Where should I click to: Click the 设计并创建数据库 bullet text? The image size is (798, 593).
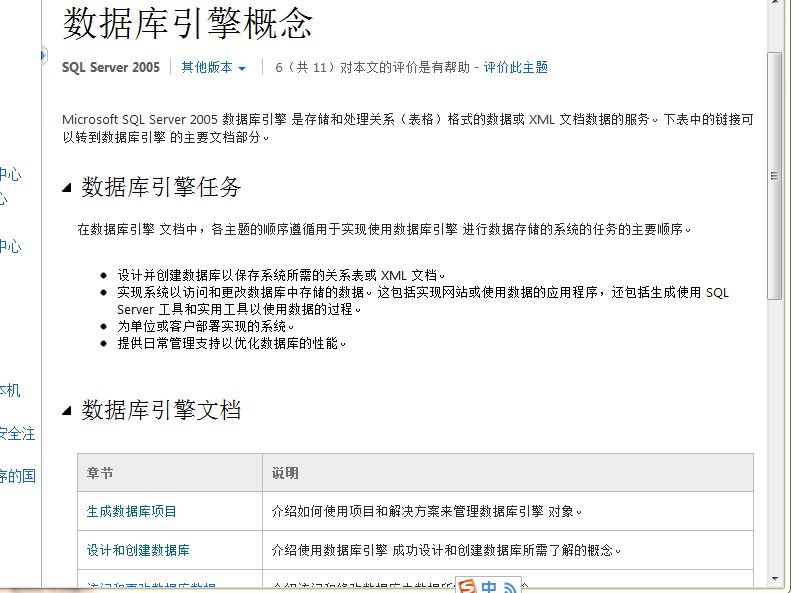tap(281, 275)
